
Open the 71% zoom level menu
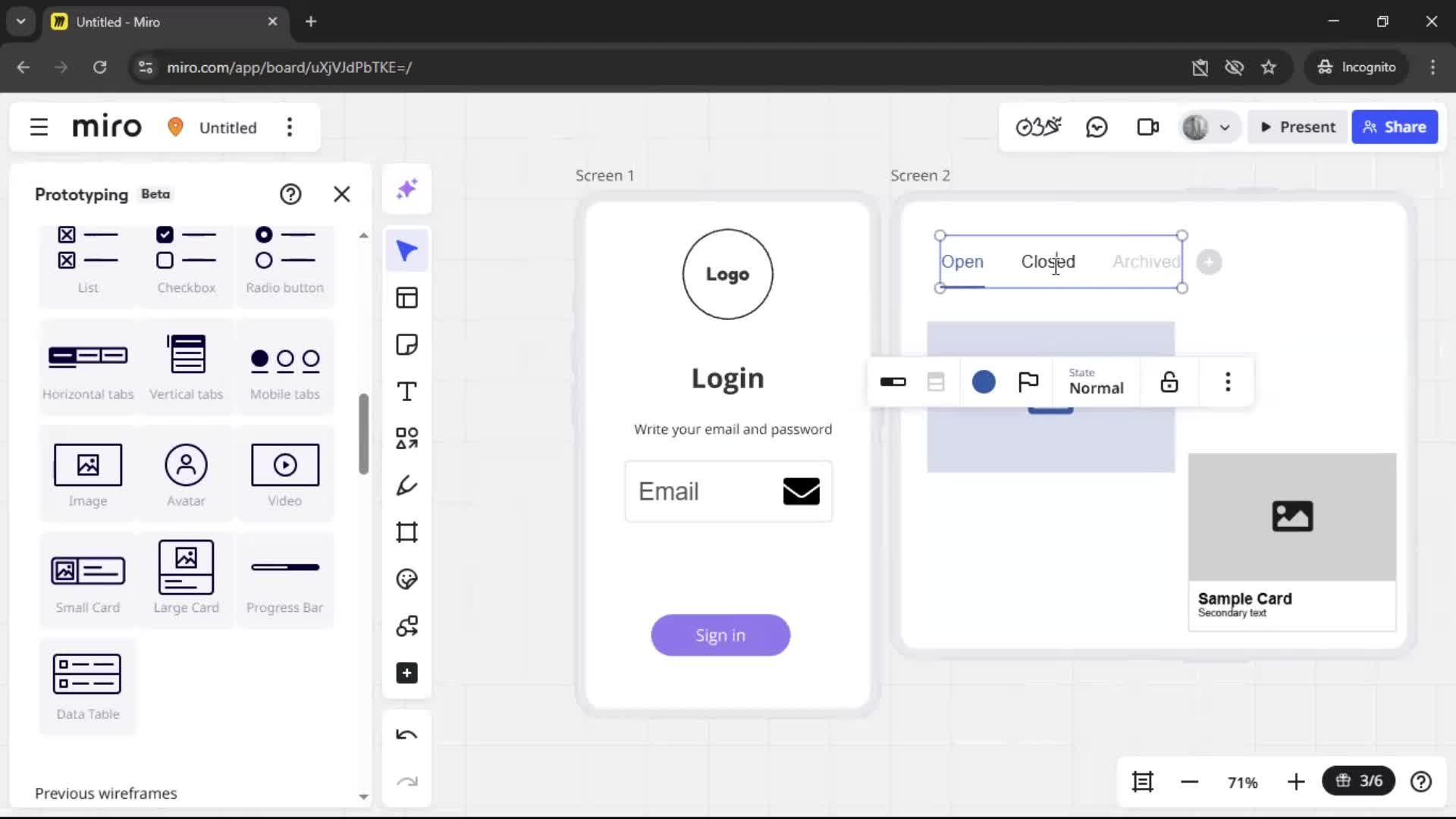tap(1243, 782)
